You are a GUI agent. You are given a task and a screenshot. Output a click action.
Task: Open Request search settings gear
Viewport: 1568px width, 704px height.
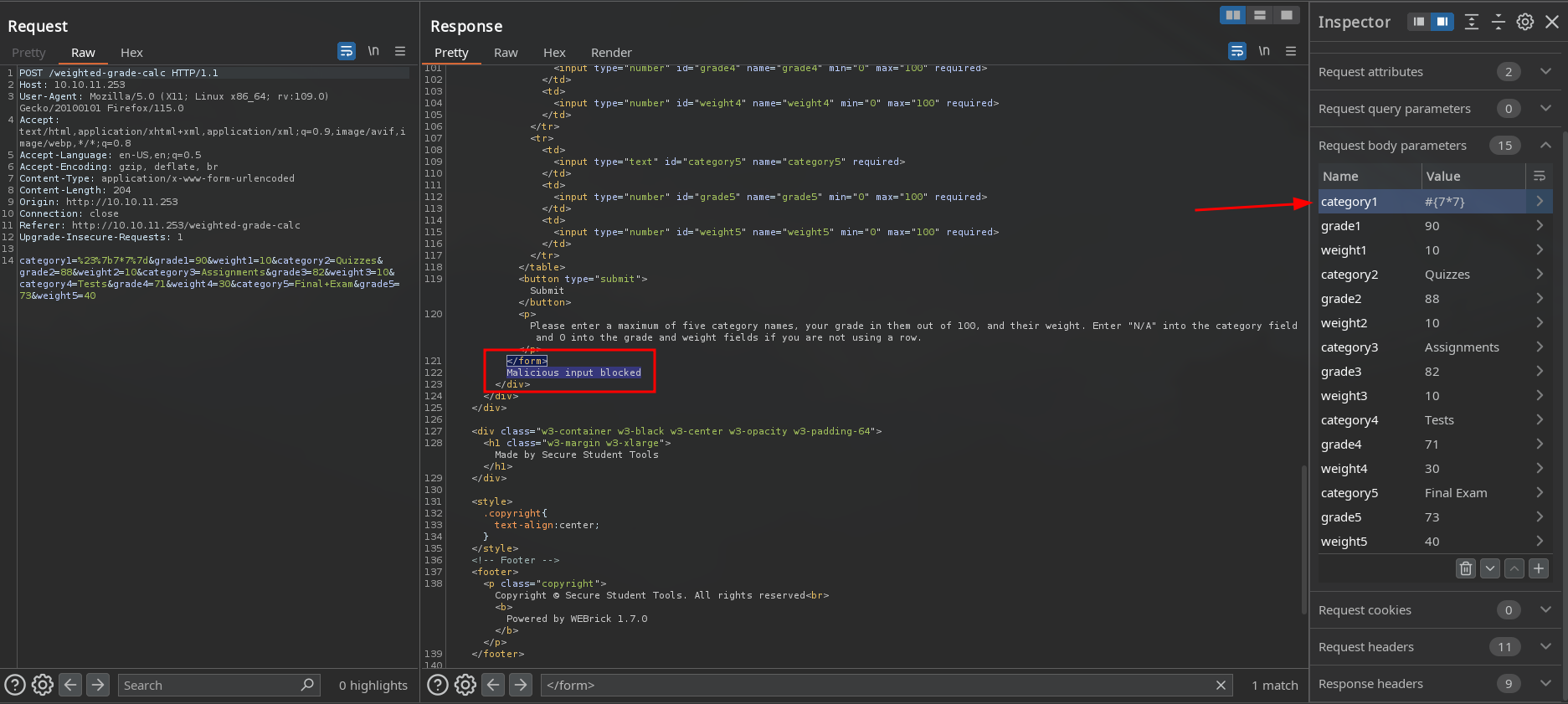click(x=43, y=685)
